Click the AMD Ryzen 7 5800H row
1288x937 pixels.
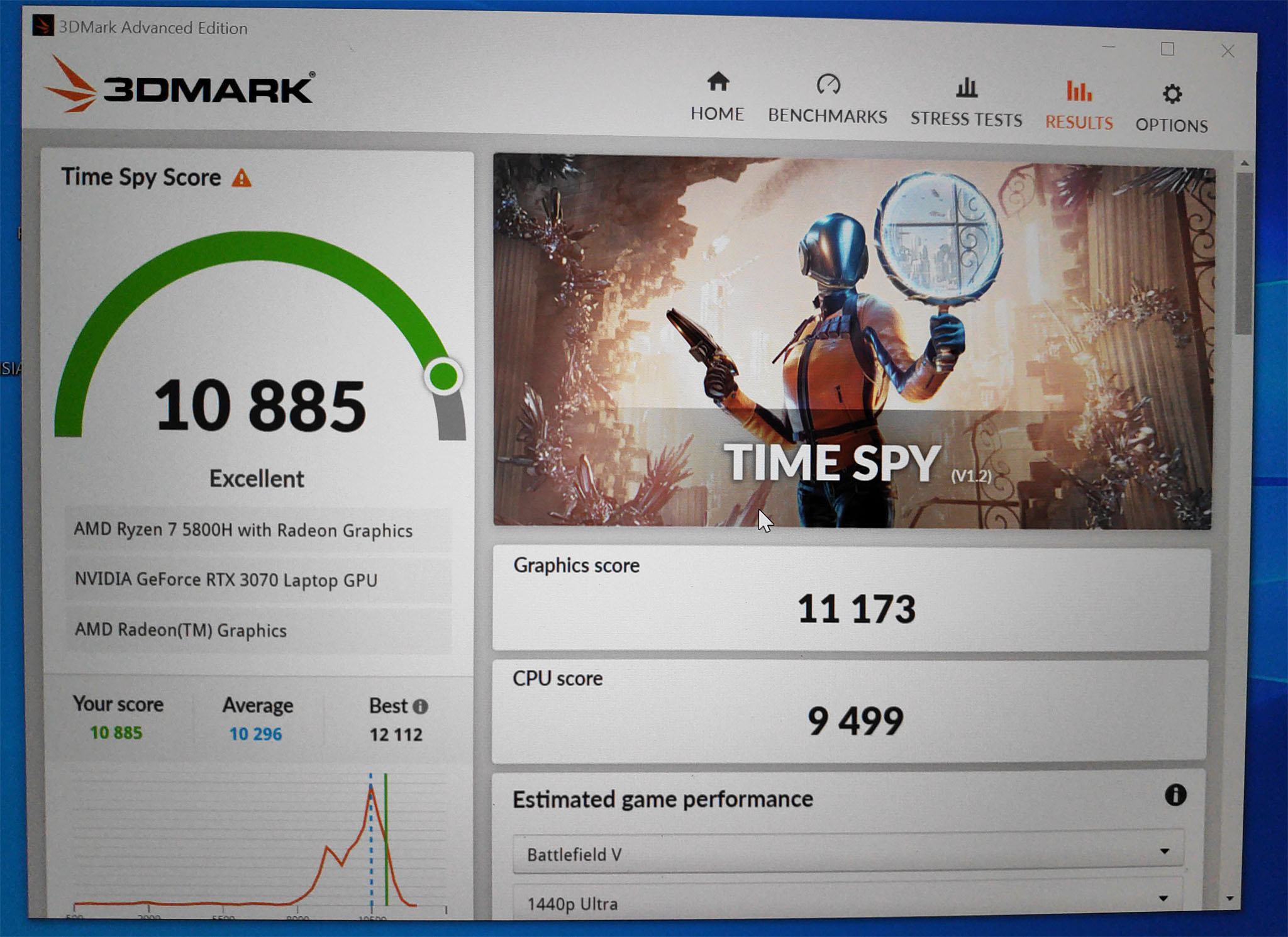(258, 530)
